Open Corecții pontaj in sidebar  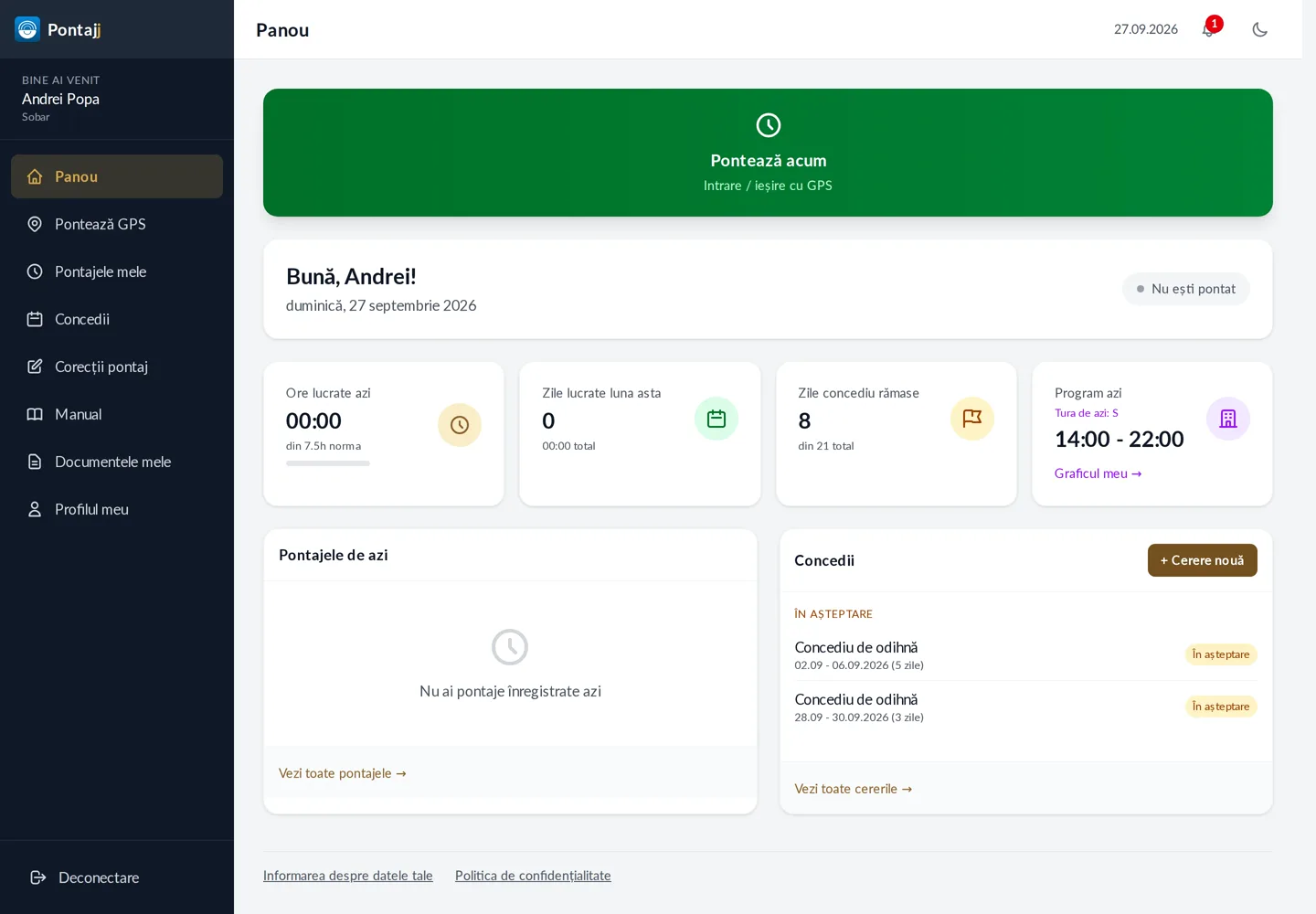[x=117, y=367]
